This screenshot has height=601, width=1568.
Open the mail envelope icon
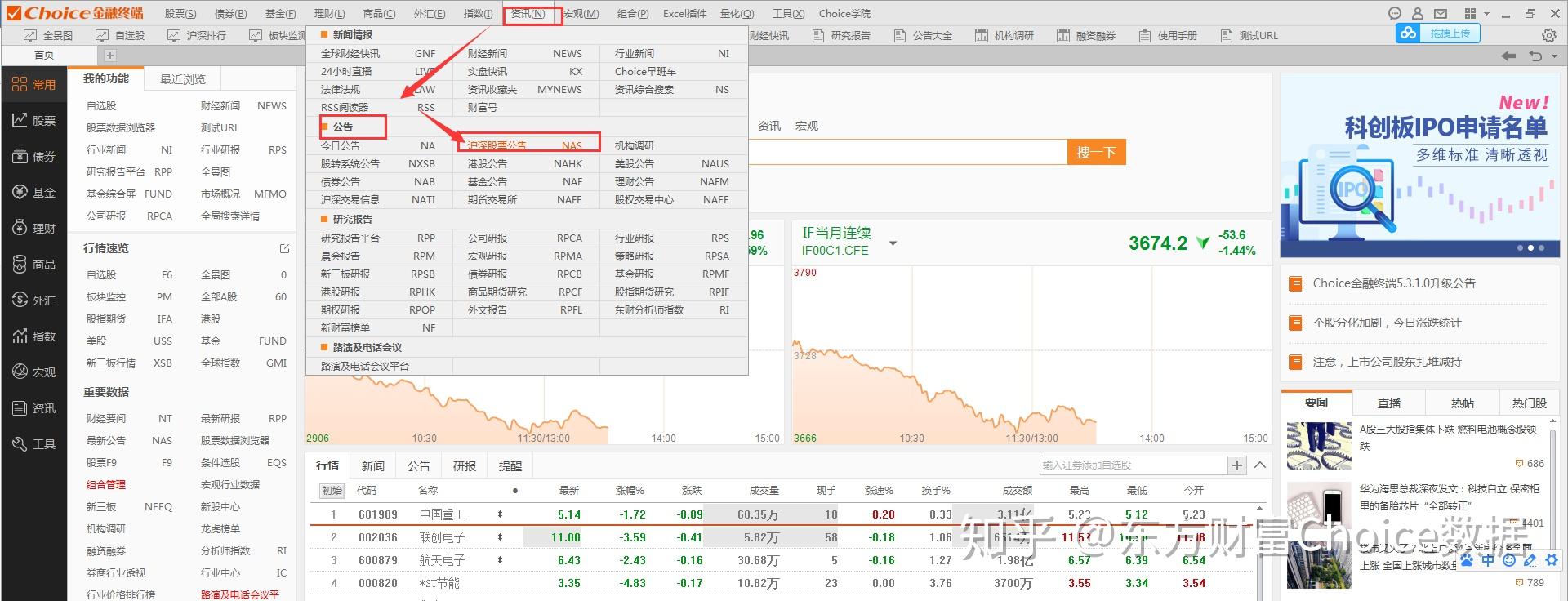[x=1441, y=13]
